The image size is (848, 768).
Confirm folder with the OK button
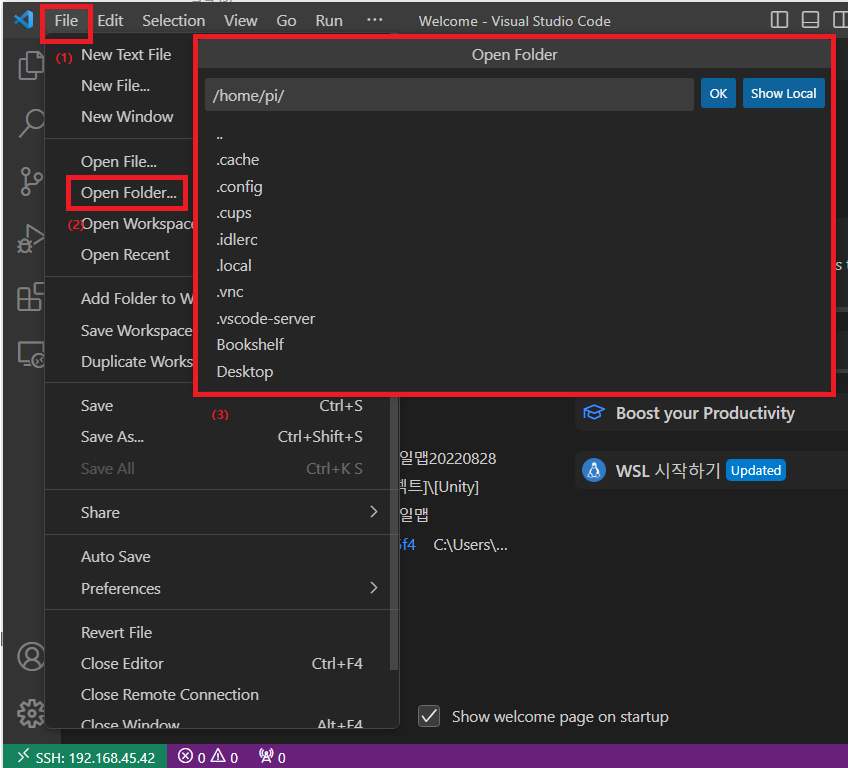[x=718, y=93]
